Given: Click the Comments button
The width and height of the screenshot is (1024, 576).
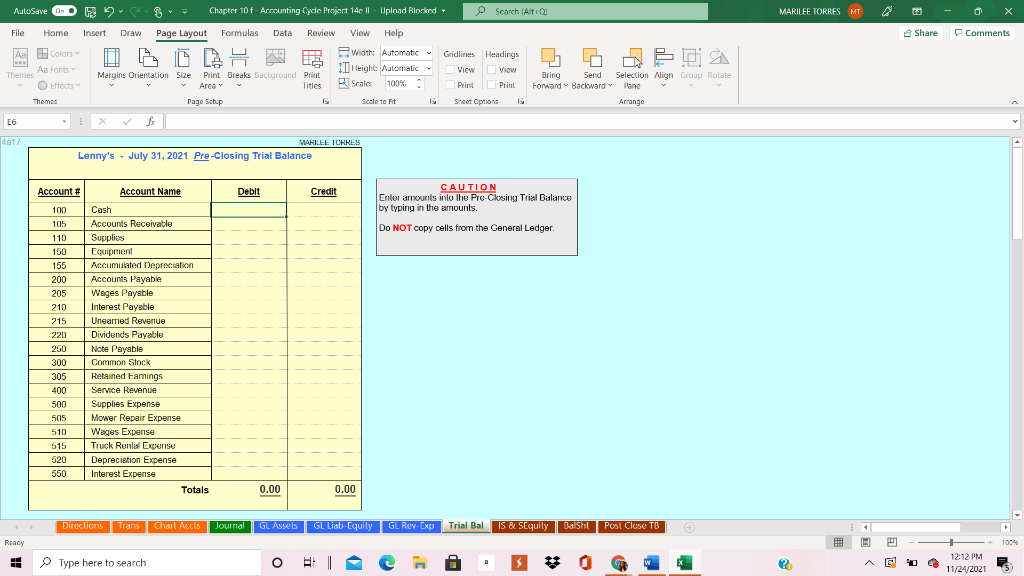Looking at the screenshot, I should coord(981,32).
